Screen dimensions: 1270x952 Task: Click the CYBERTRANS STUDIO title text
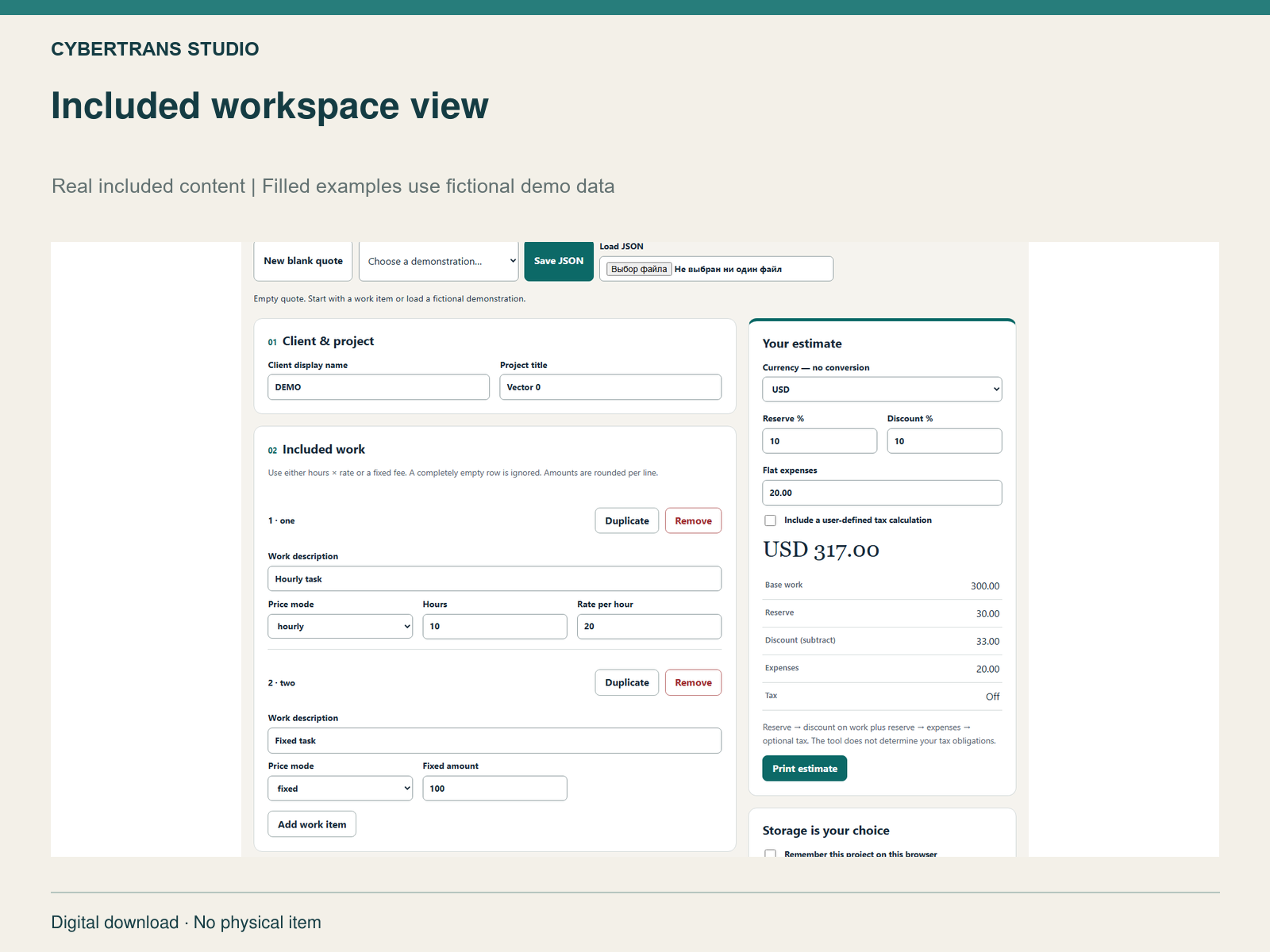(x=155, y=49)
